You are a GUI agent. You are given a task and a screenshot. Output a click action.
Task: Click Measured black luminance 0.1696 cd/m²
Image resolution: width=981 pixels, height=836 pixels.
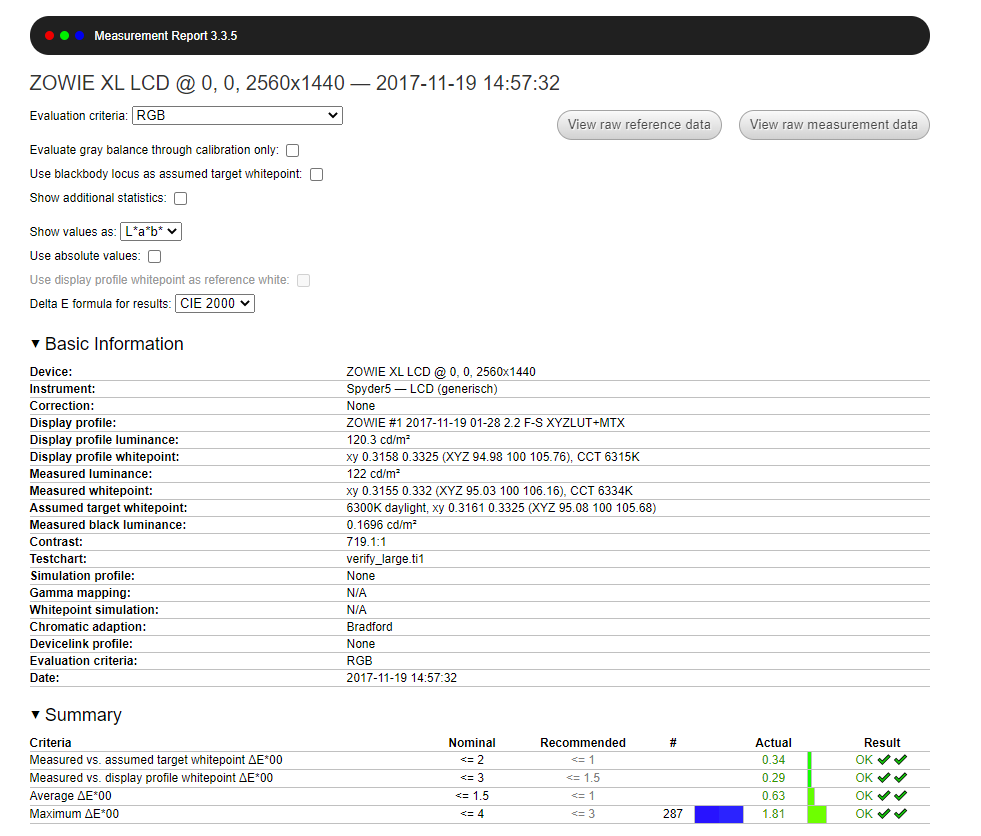click(382, 525)
